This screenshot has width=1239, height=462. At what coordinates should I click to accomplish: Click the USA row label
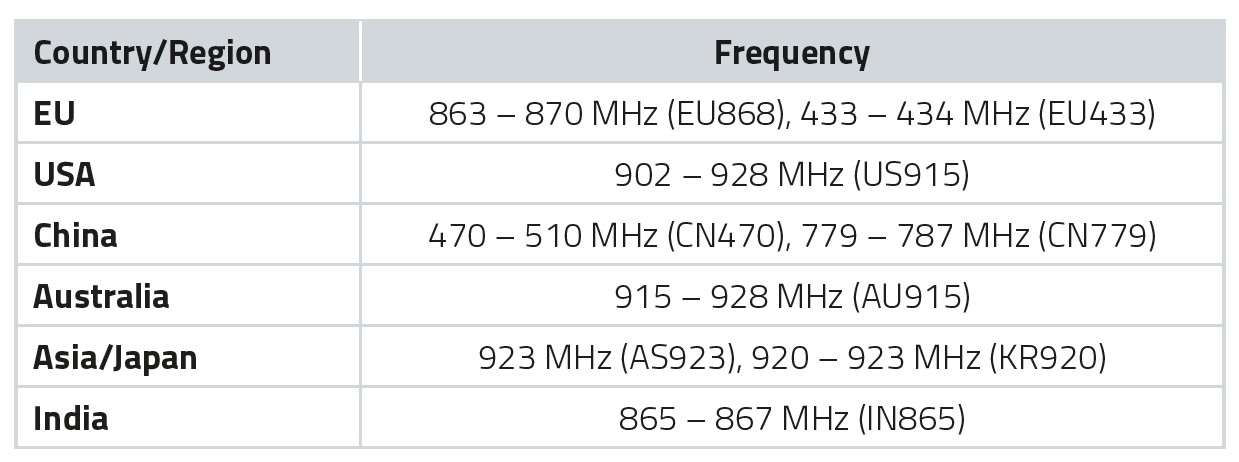click(64, 174)
